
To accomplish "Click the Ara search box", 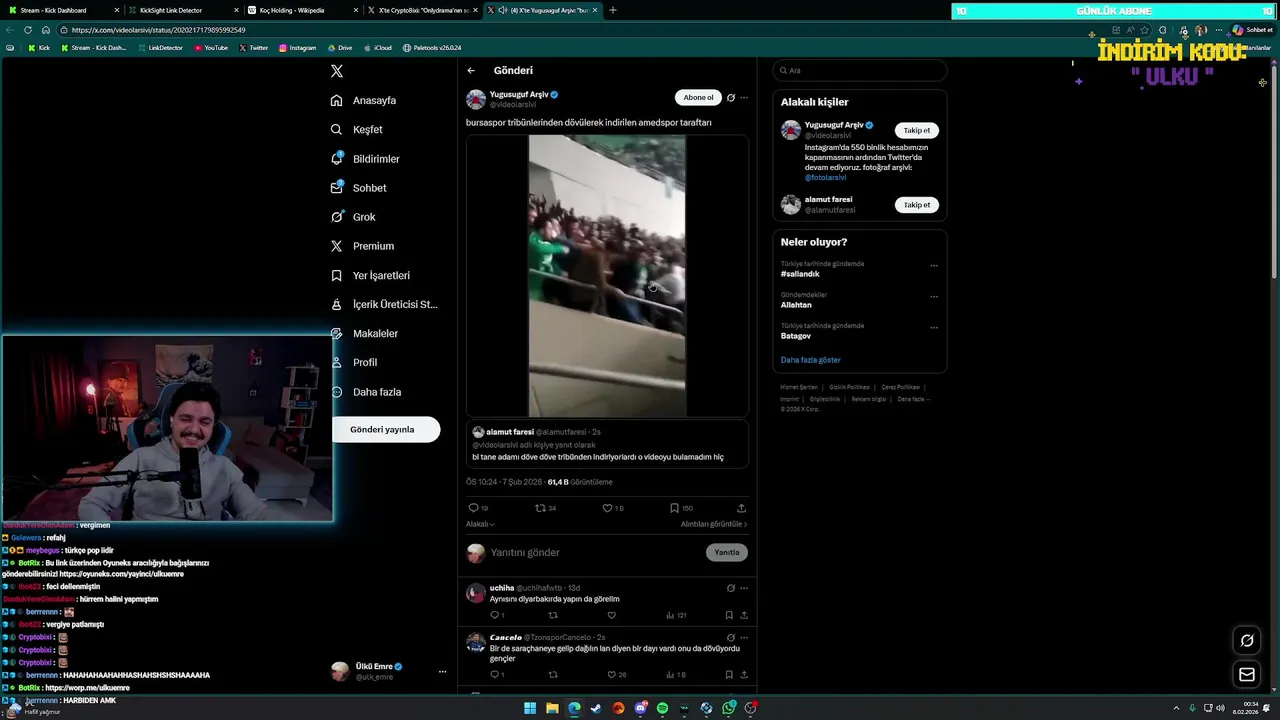I will point(859,71).
